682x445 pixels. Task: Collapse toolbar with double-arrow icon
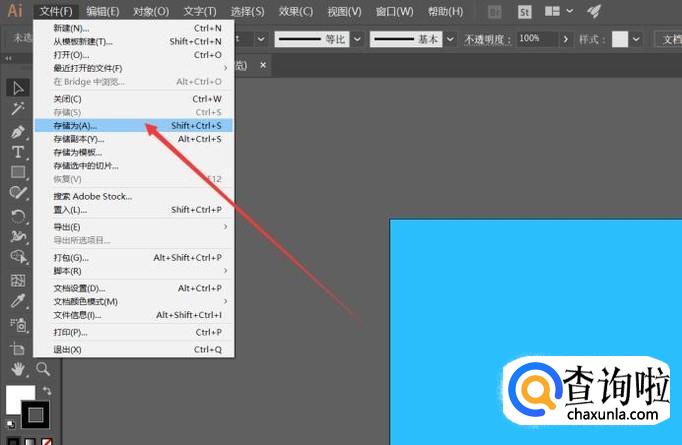[x=8, y=58]
